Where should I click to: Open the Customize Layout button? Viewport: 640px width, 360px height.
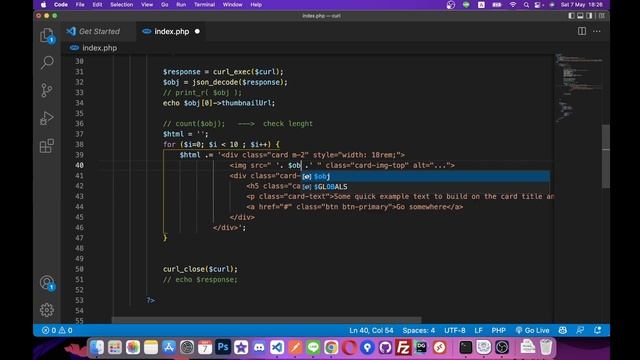(x=602, y=16)
